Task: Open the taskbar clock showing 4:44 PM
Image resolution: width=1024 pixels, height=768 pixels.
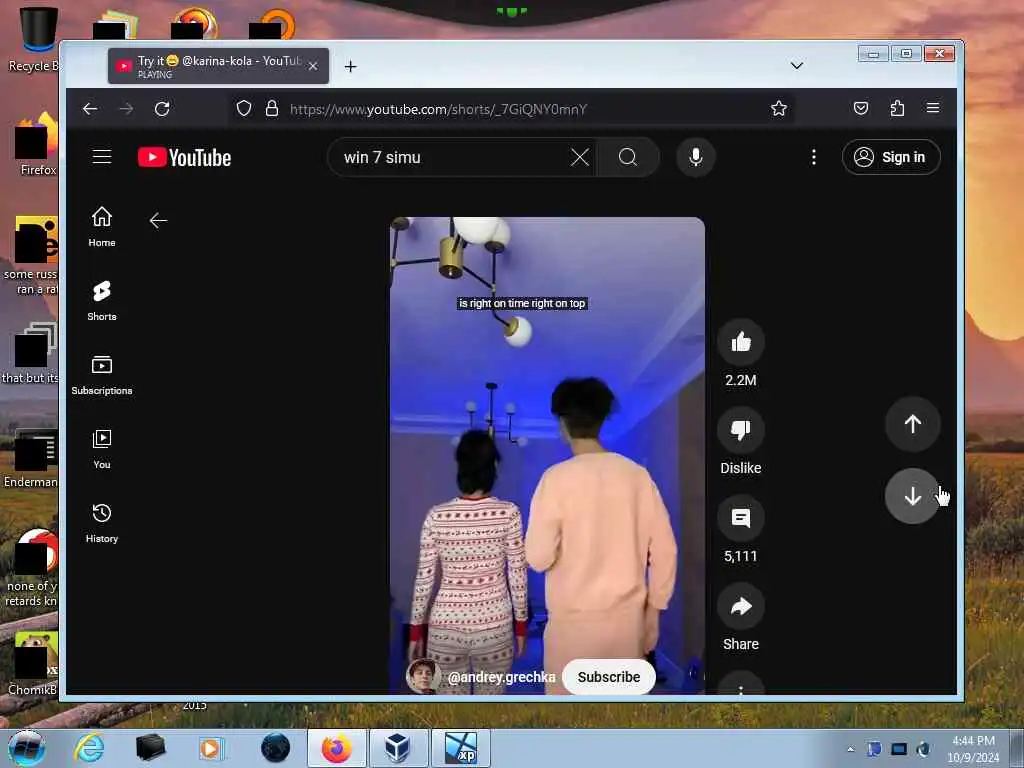Action: pos(973,749)
